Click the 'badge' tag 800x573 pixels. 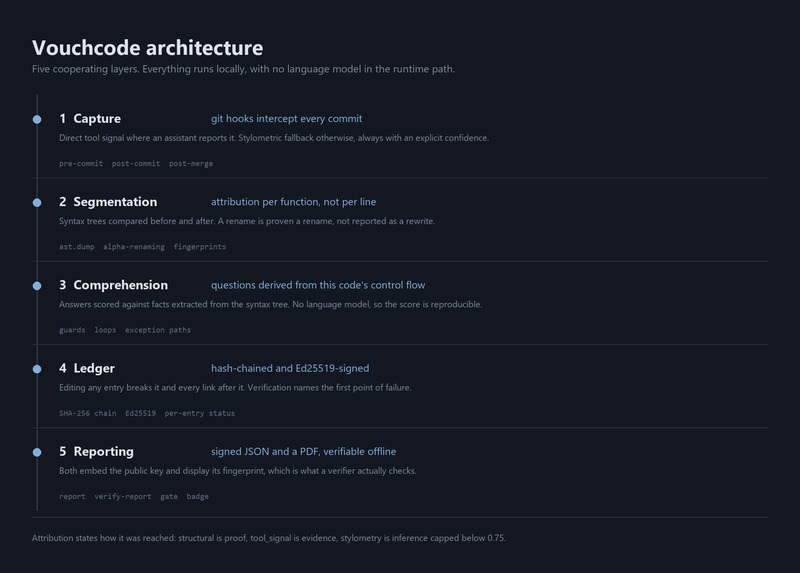tap(197, 496)
